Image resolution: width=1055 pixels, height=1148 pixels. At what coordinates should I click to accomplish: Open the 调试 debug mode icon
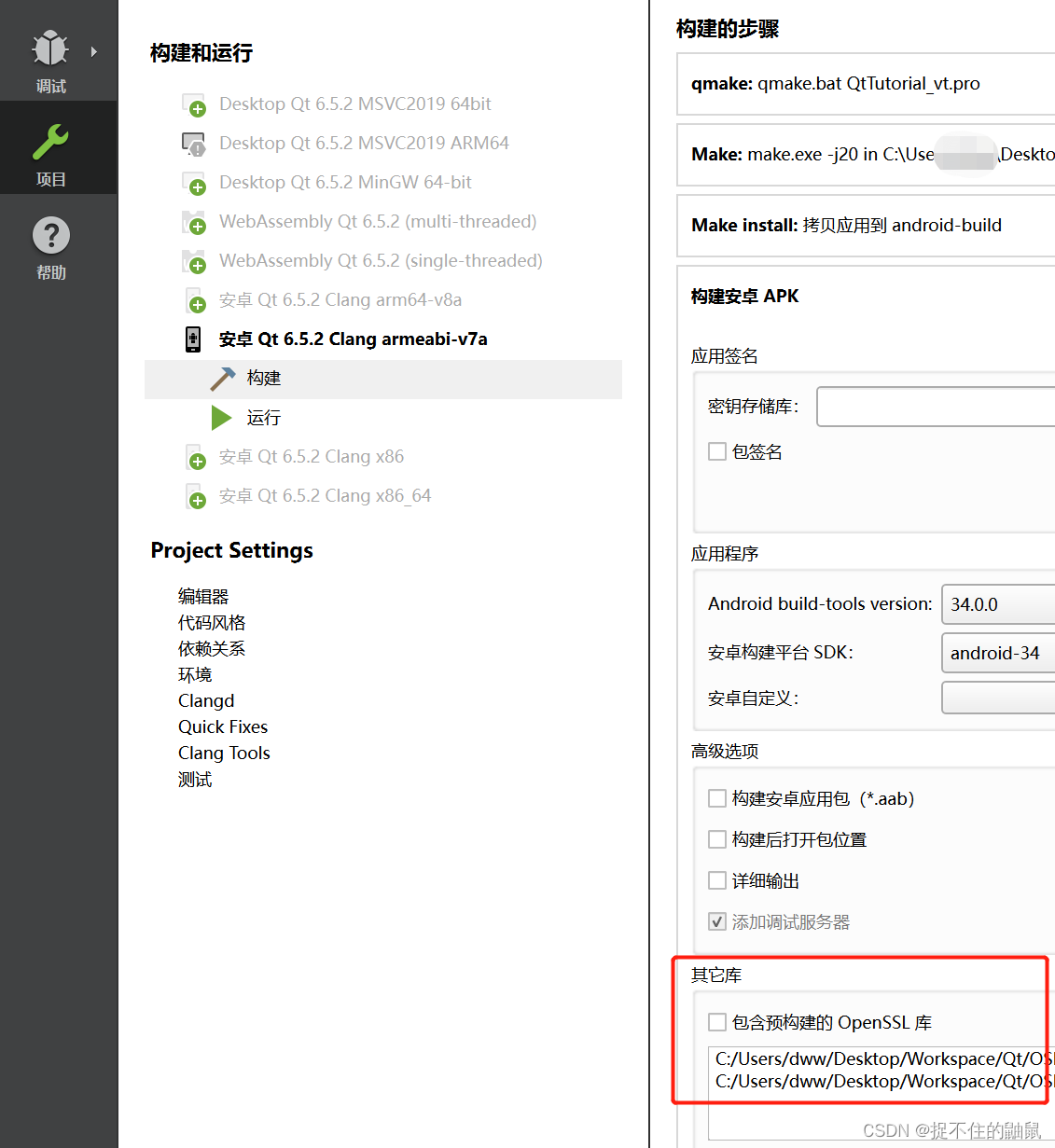pos(50,48)
